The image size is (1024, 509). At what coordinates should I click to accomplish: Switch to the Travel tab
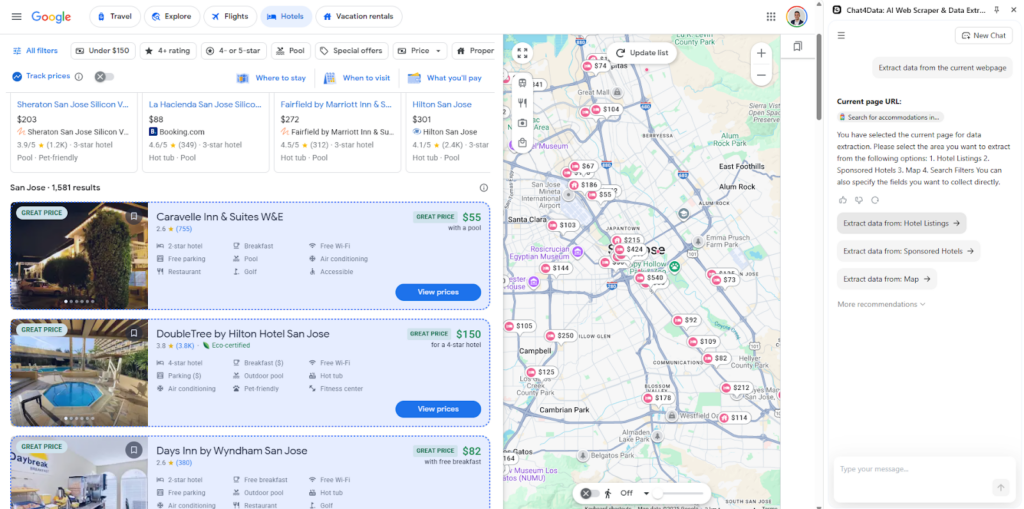coord(114,16)
